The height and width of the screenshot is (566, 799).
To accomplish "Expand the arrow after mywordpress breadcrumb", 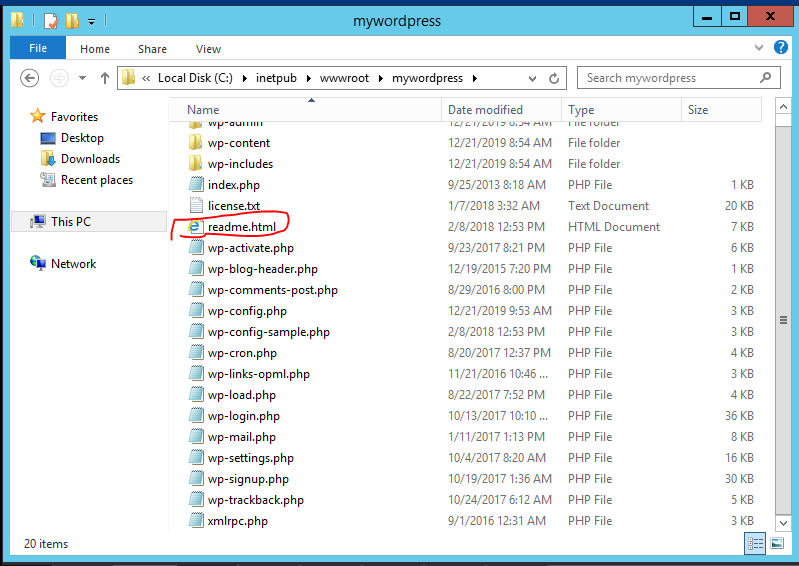I will coord(475,78).
